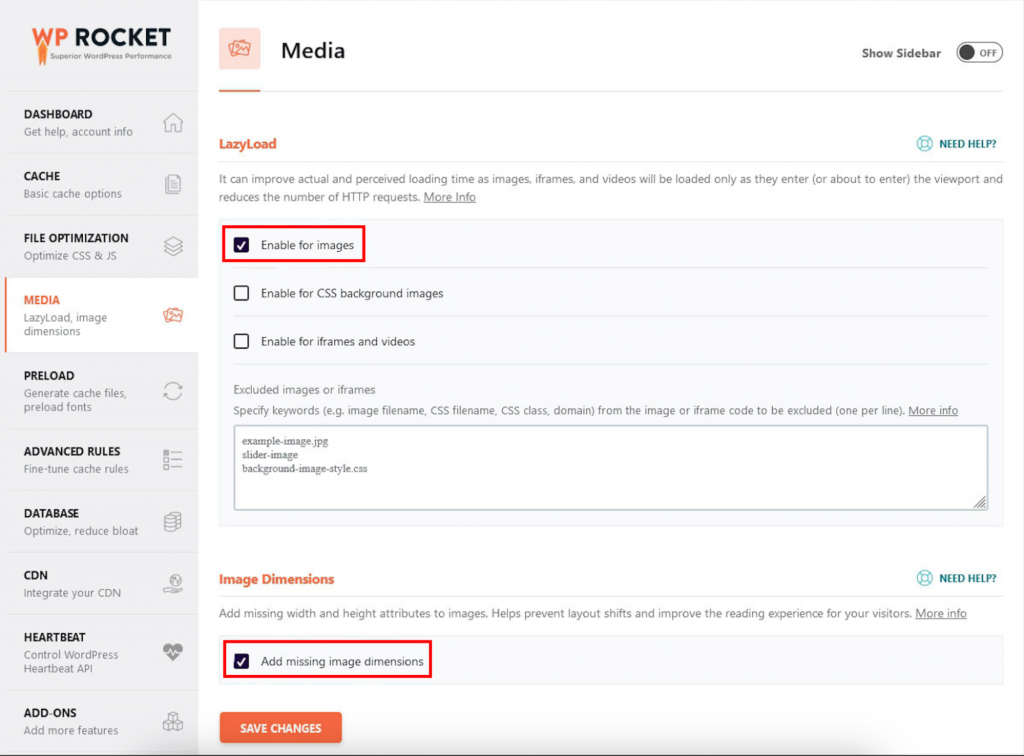Disable the Enable for images checkbox
This screenshot has width=1024, height=756.
pos(241,243)
